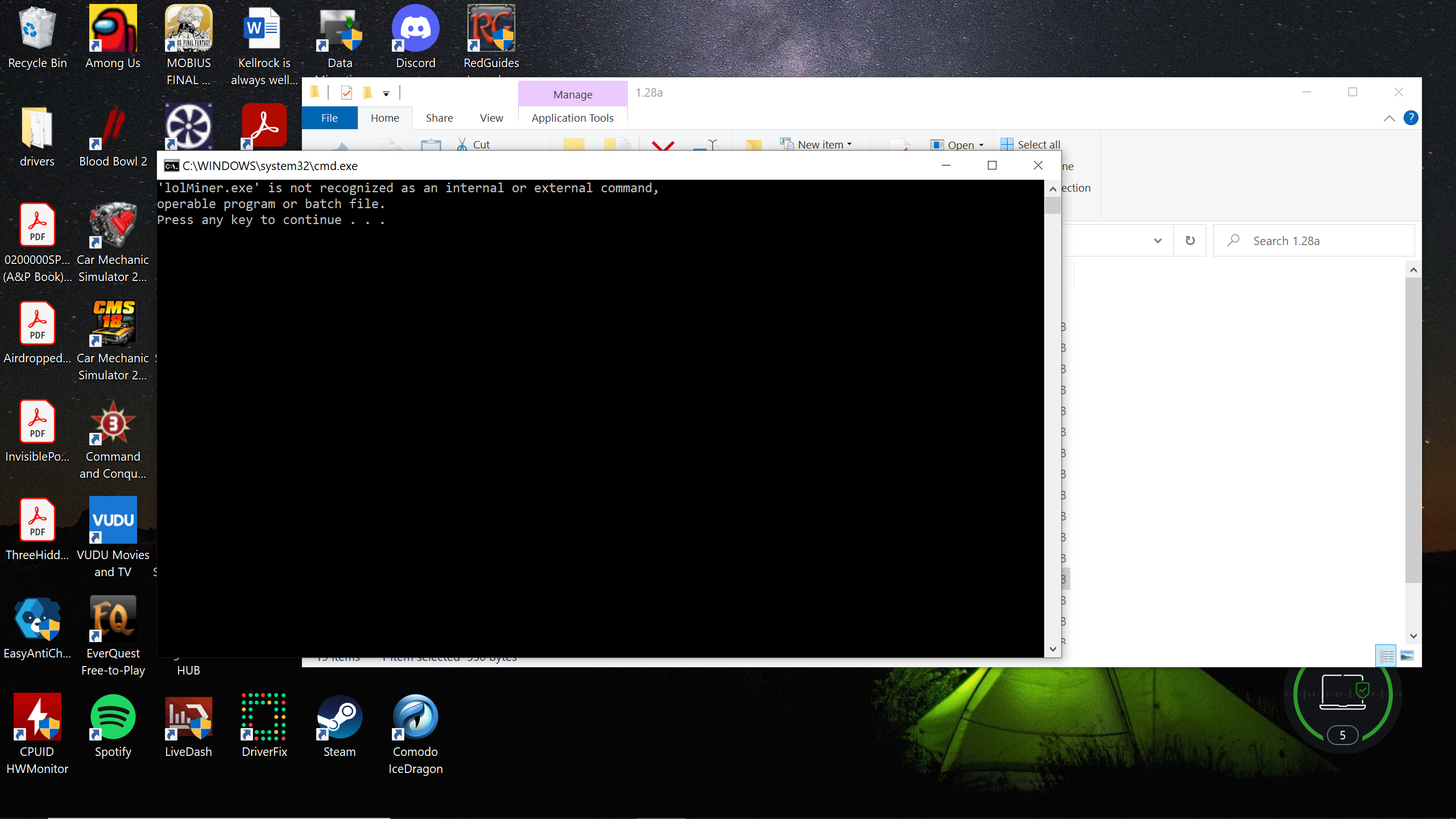Click Explorer's Help question mark icon
This screenshot has width=1456, height=819.
point(1410,118)
